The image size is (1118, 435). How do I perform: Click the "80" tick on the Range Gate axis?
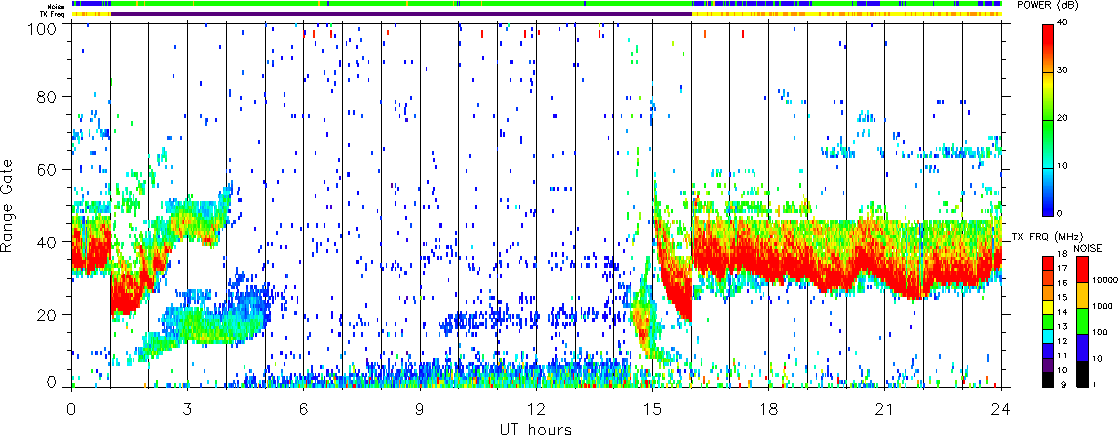46,96
